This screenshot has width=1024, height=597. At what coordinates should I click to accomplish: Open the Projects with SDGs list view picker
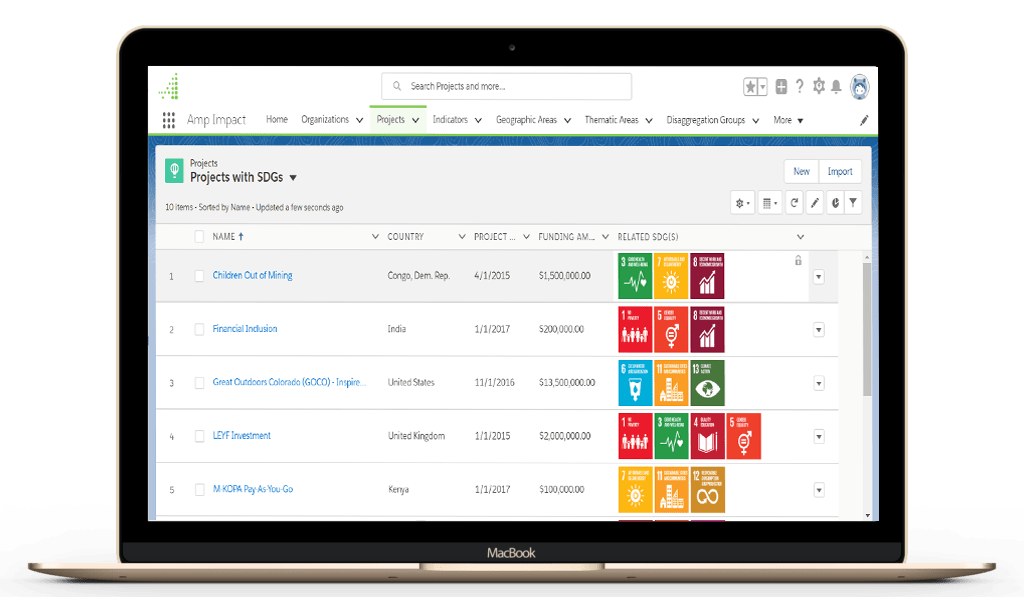click(x=293, y=178)
